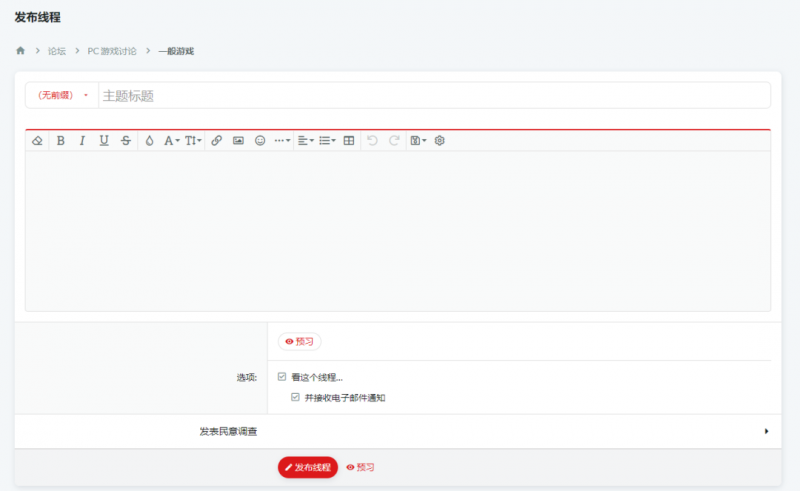800x491 pixels.
Task: Apply strikethrough formatting
Action: 125,141
